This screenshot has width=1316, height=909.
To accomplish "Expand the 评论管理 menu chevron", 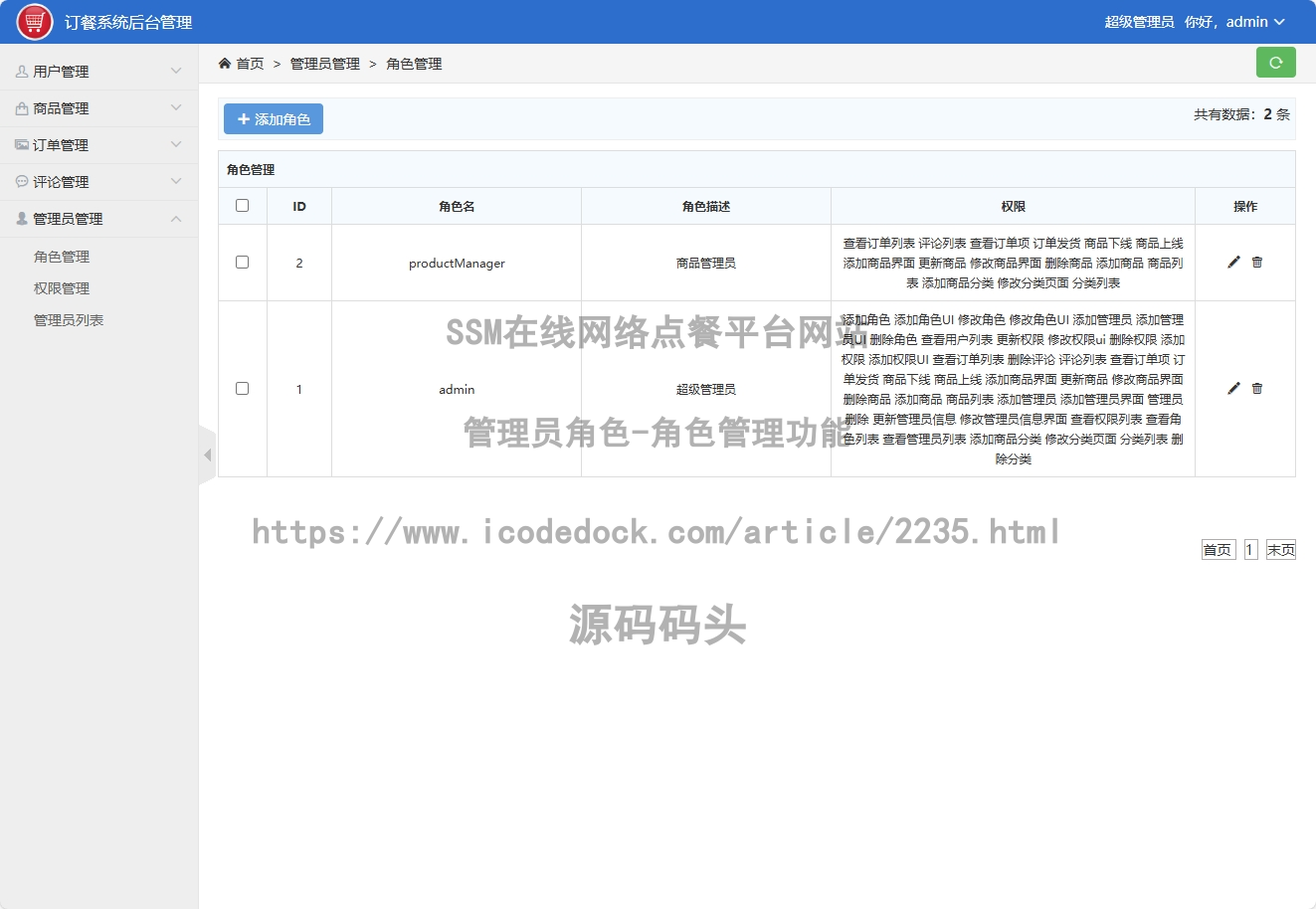I will tap(176, 182).
